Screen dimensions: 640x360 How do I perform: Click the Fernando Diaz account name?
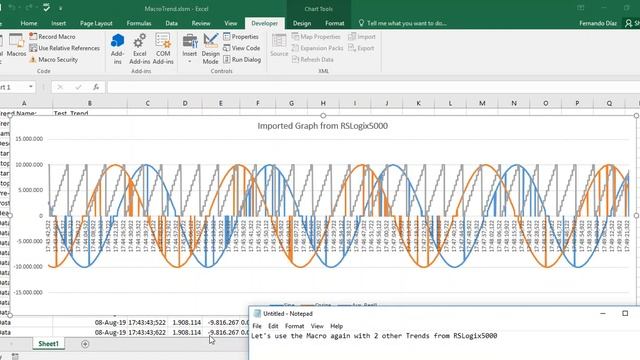pyautogui.click(x=598, y=23)
